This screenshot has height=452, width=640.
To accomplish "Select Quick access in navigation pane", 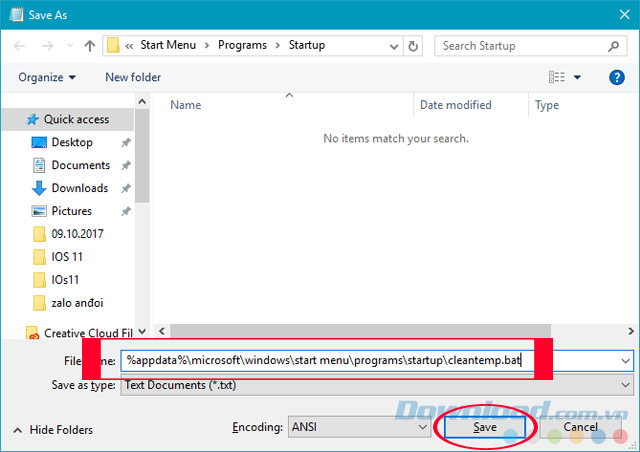I will point(68,119).
